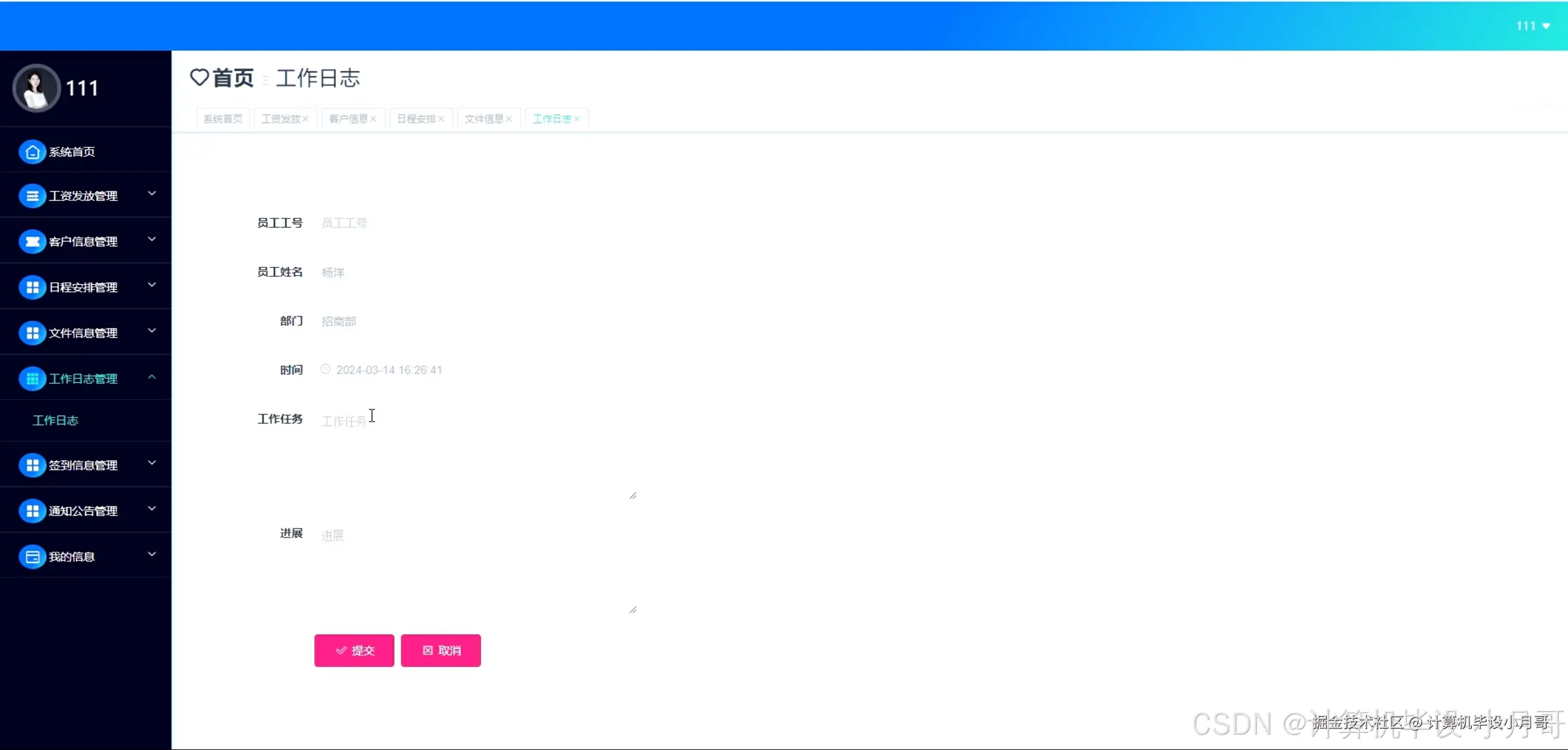Viewport: 1568px width, 750px height.
Task: Click the 我的信息 card icon
Action: [32, 557]
